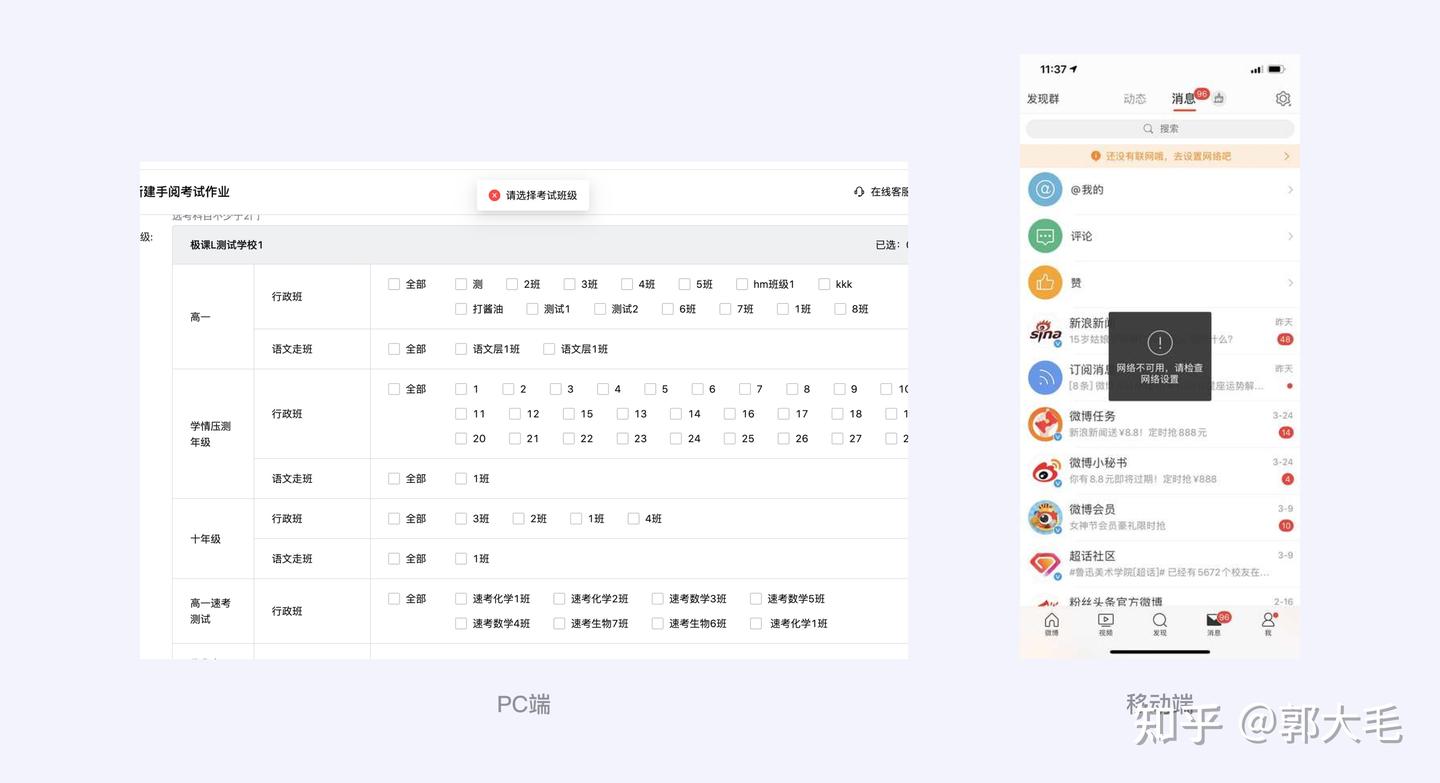The height and width of the screenshot is (783, 1440).
Task: Click the 学情压测年级 grade cell
Action: pyautogui.click(x=211, y=434)
